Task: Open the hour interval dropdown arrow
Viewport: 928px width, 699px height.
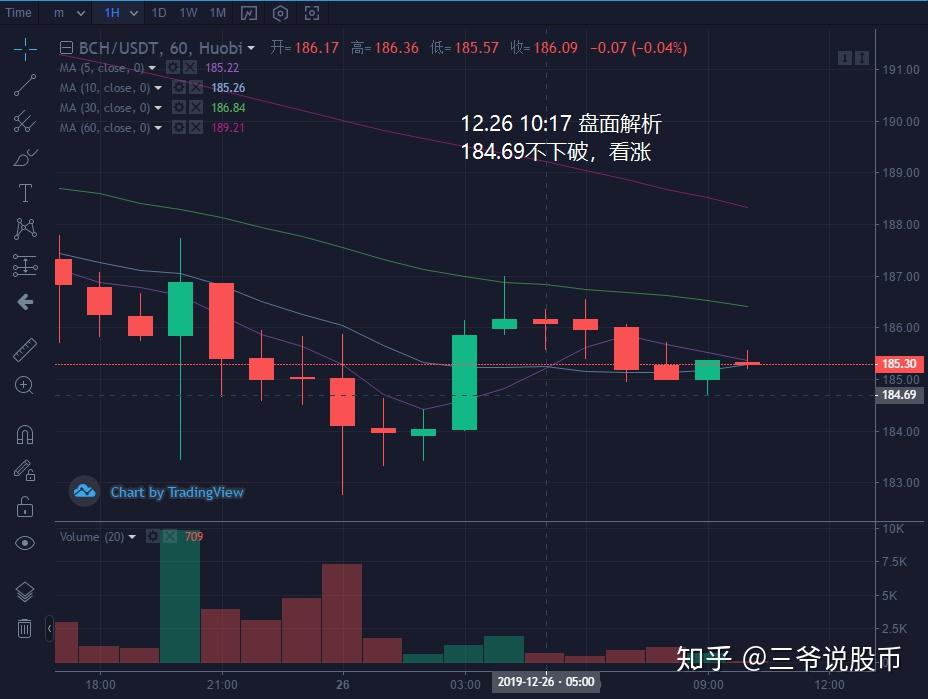Action: (x=134, y=13)
